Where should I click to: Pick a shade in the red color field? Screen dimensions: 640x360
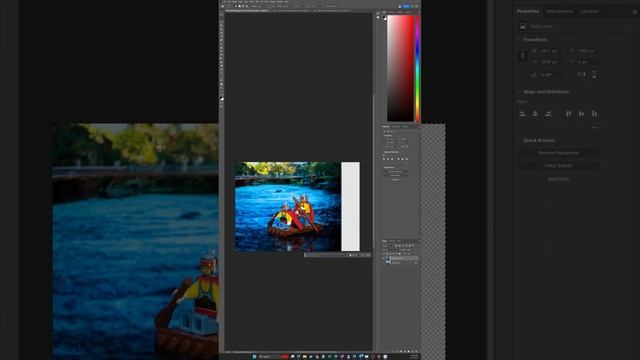(400, 68)
